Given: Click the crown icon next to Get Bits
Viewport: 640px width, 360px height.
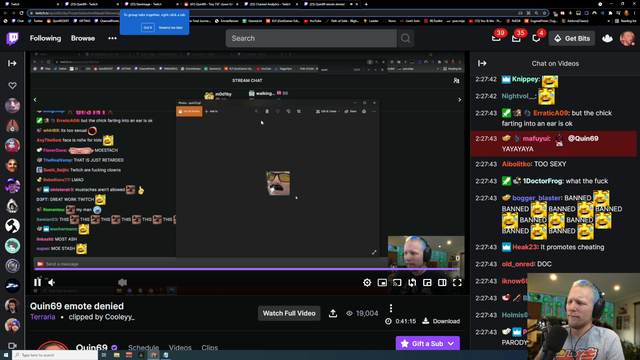Looking at the screenshot, I should pyautogui.click(x=607, y=38).
